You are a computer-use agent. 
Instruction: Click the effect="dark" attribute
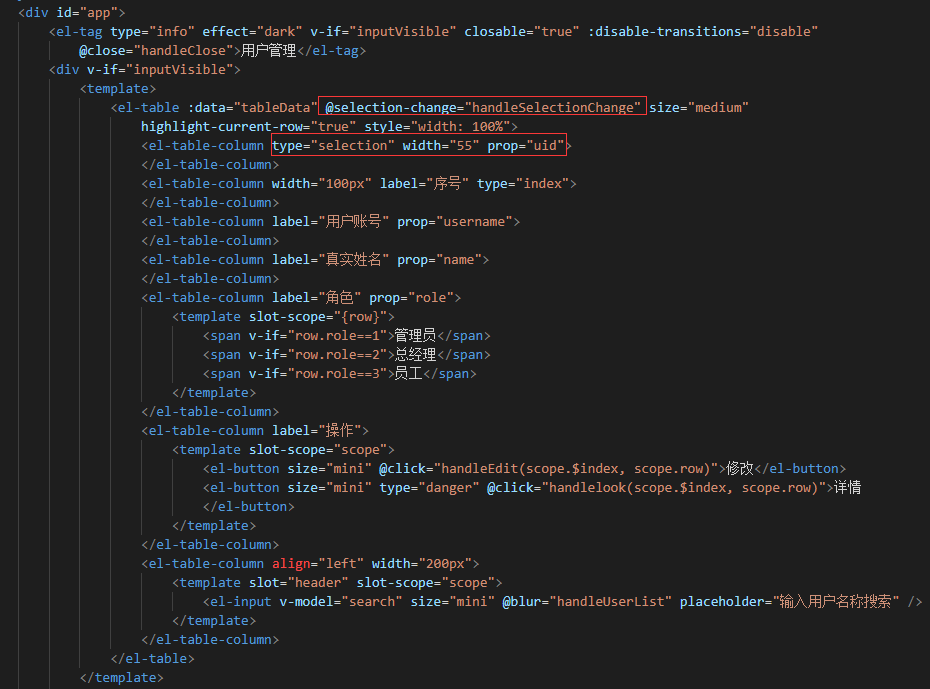[252, 31]
